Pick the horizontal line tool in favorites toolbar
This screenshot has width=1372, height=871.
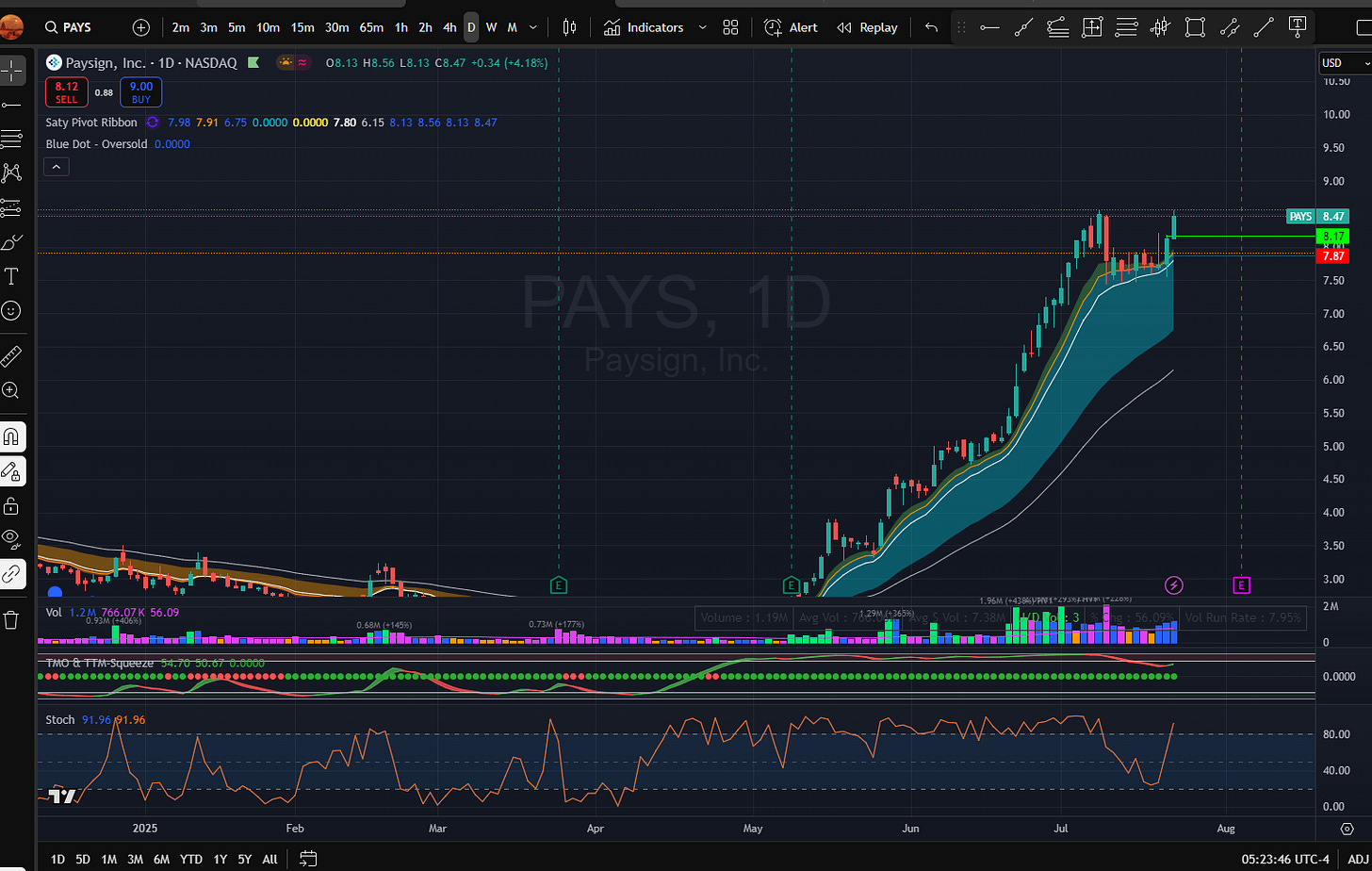pyautogui.click(x=989, y=27)
